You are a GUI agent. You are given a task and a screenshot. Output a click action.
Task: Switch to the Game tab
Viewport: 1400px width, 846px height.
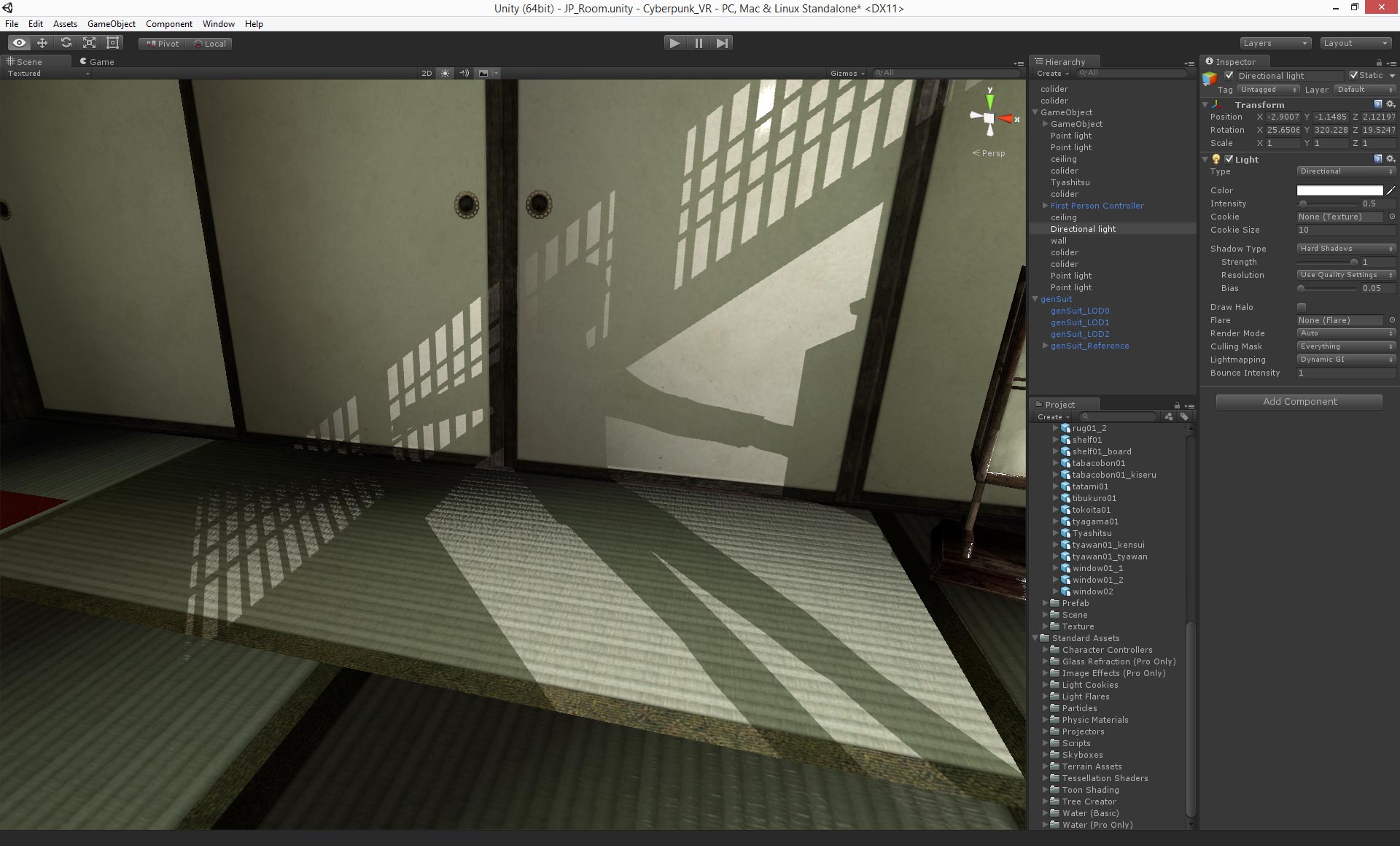(x=98, y=62)
